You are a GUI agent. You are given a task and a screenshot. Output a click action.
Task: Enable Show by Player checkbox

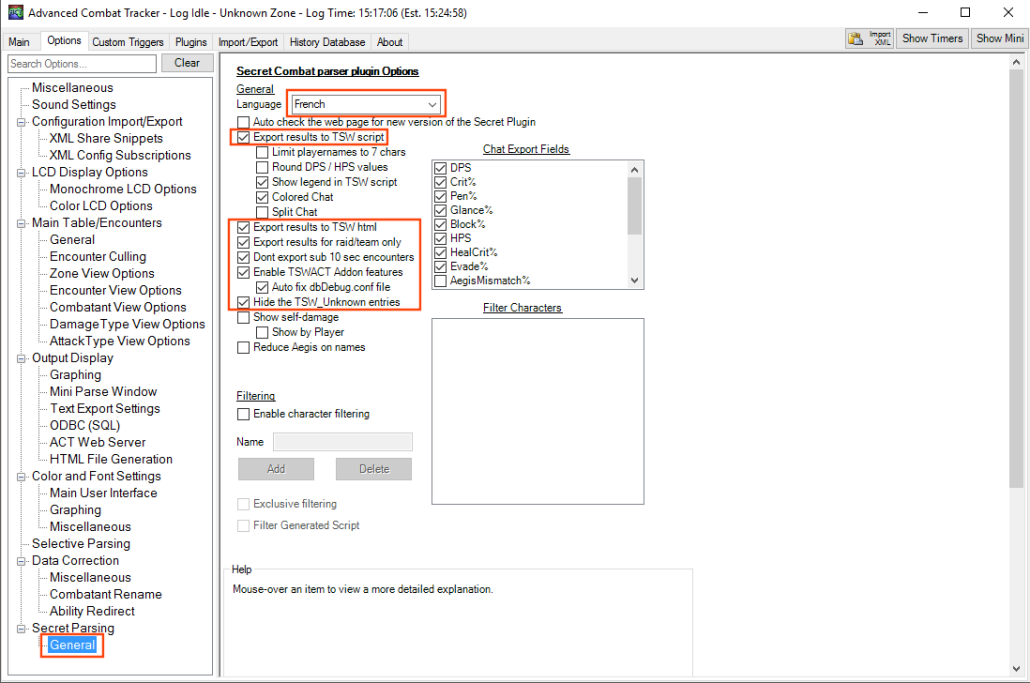[262, 332]
